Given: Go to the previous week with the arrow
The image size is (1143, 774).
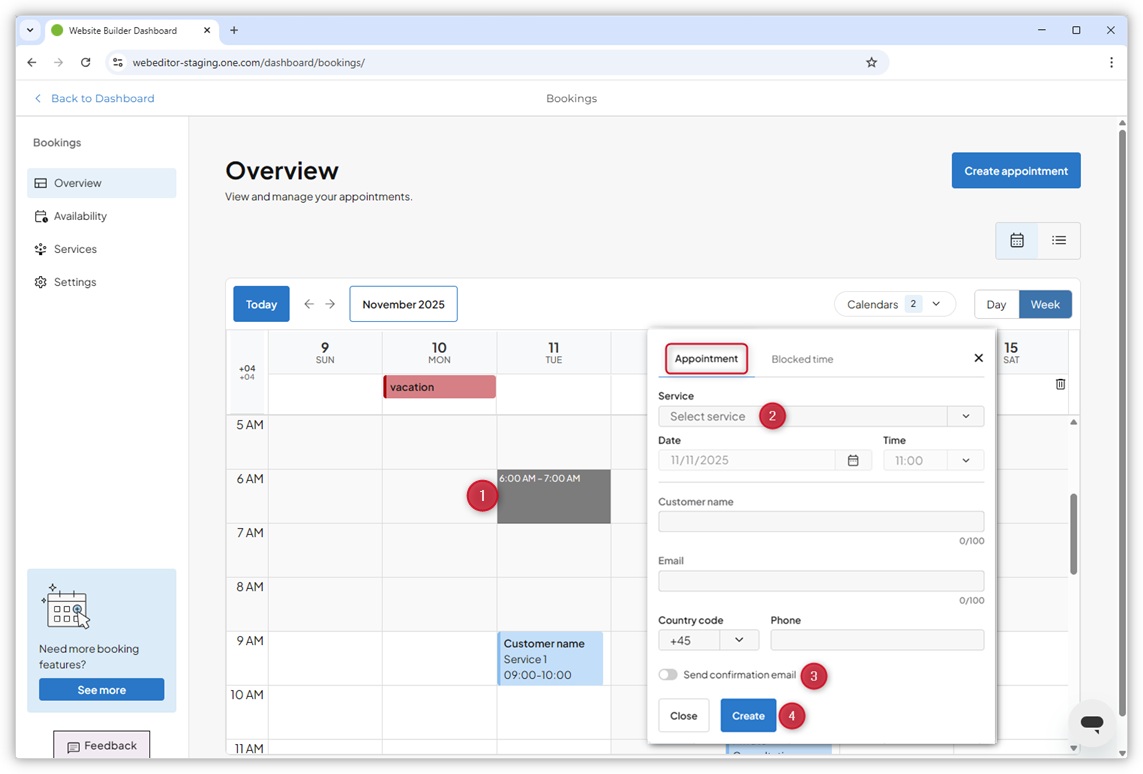Looking at the screenshot, I should tap(309, 304).
